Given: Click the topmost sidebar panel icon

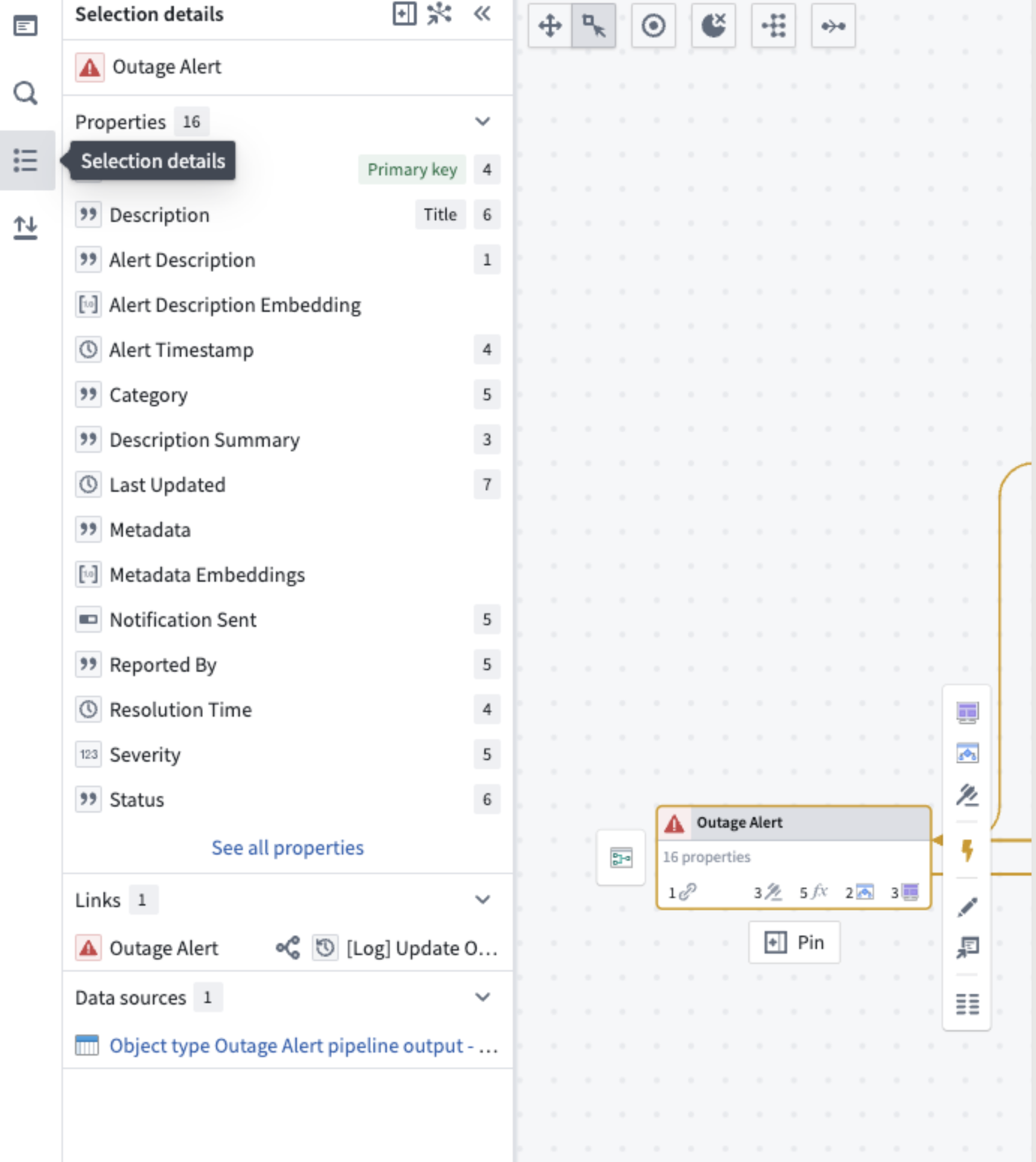Looking at the screenshot, I should tap(25, 26).
